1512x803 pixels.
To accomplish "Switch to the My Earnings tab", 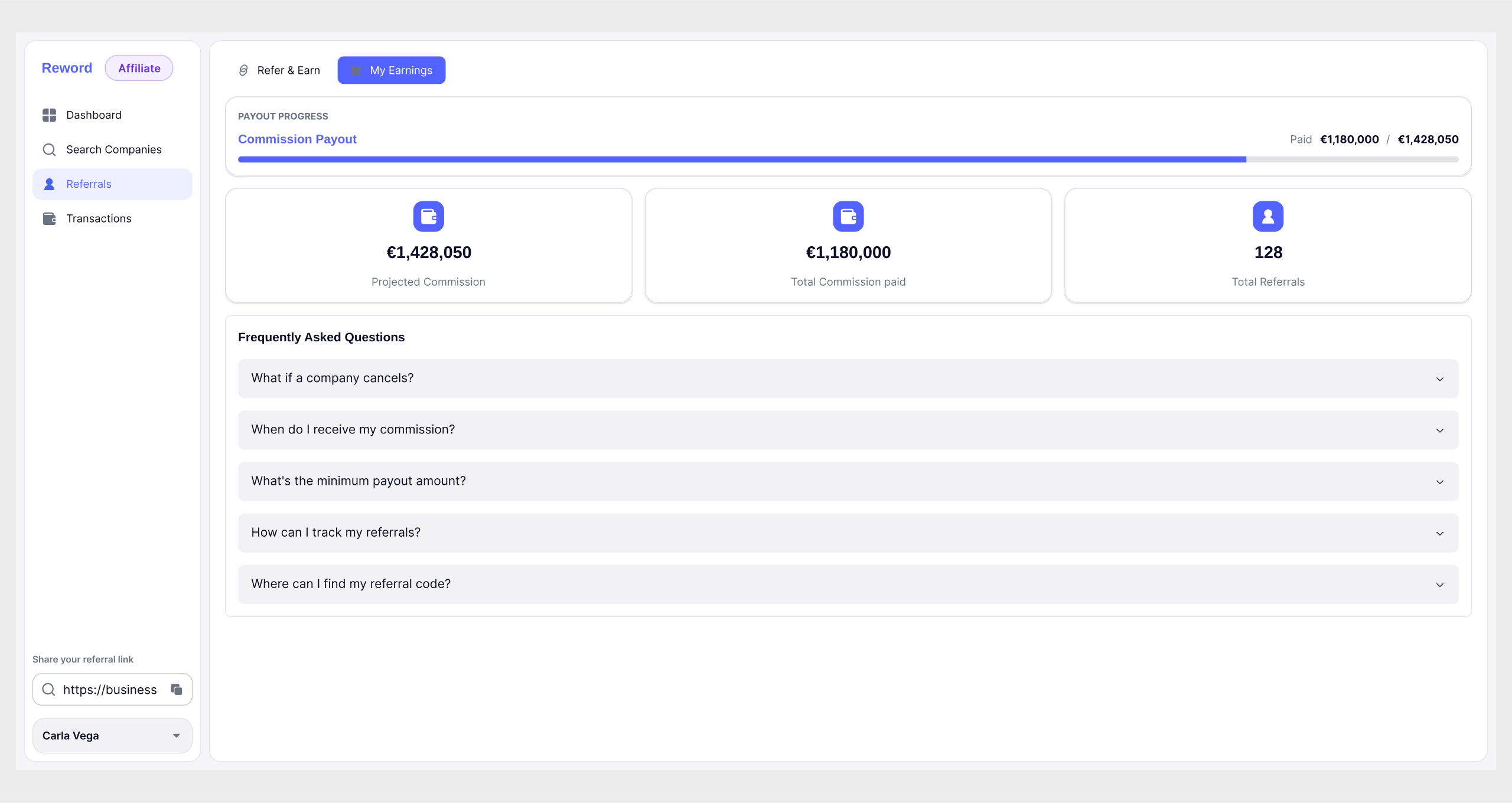I will click(x=392, y=70).
